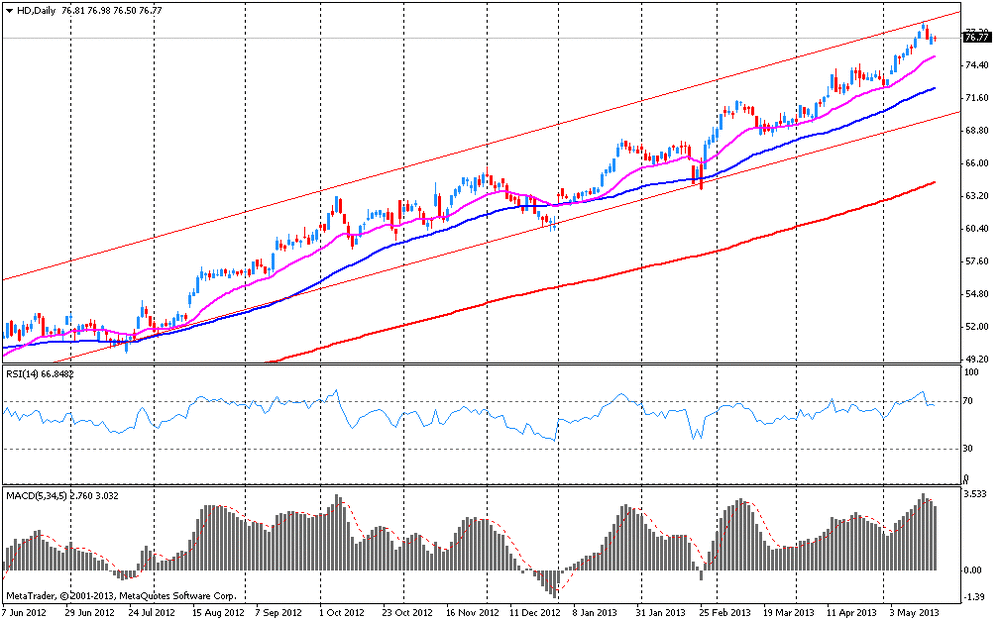Click the 31 Jan 2013 date label

661,613
